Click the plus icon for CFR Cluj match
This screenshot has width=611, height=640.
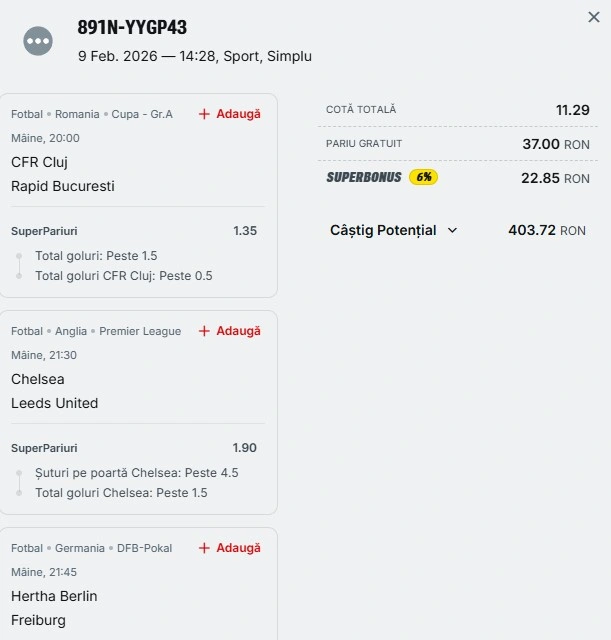pos(204,114)
